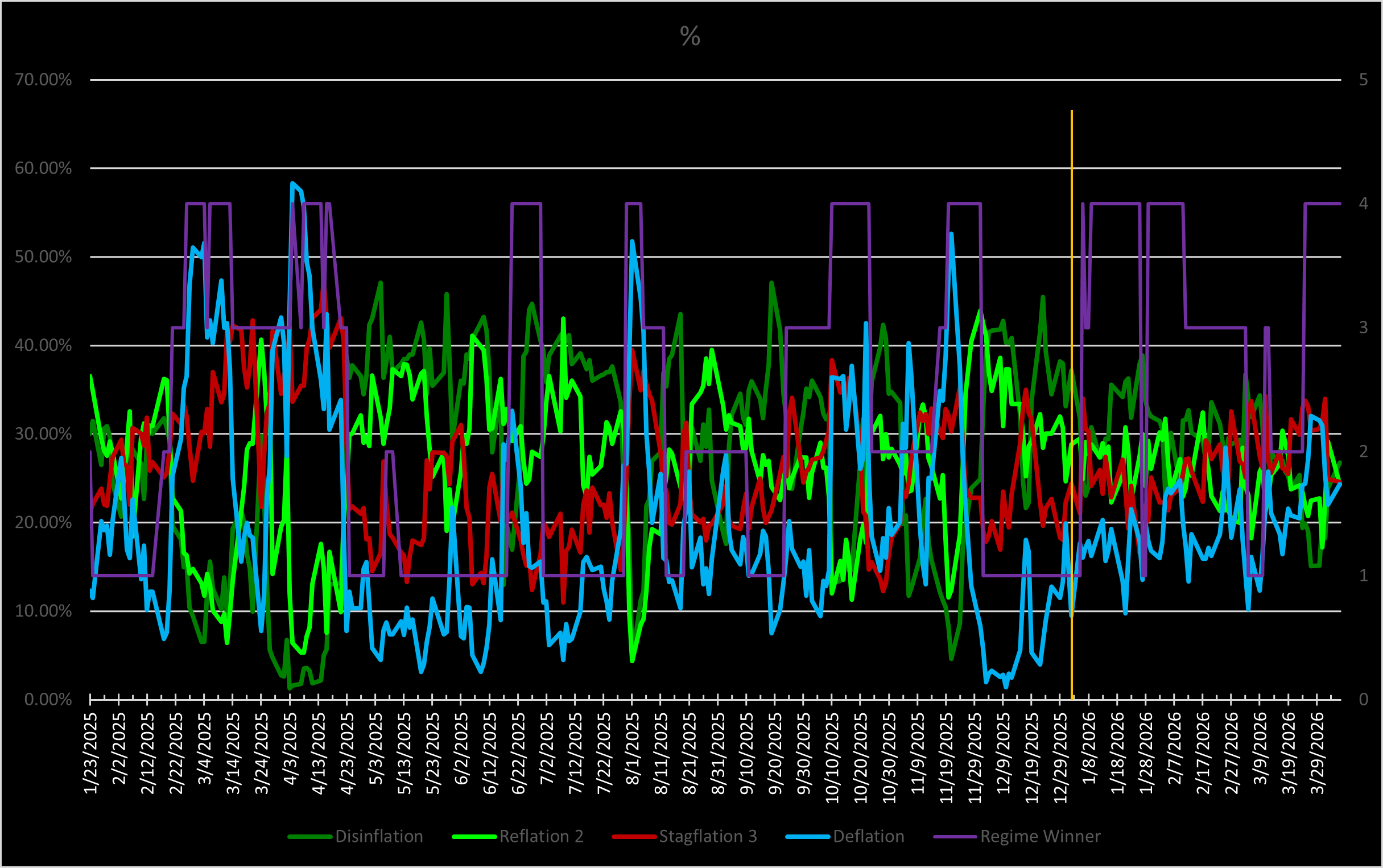Click the 3/29/2026 date axis label
The image size is (1383, 868).
(x=1317, y=753)
